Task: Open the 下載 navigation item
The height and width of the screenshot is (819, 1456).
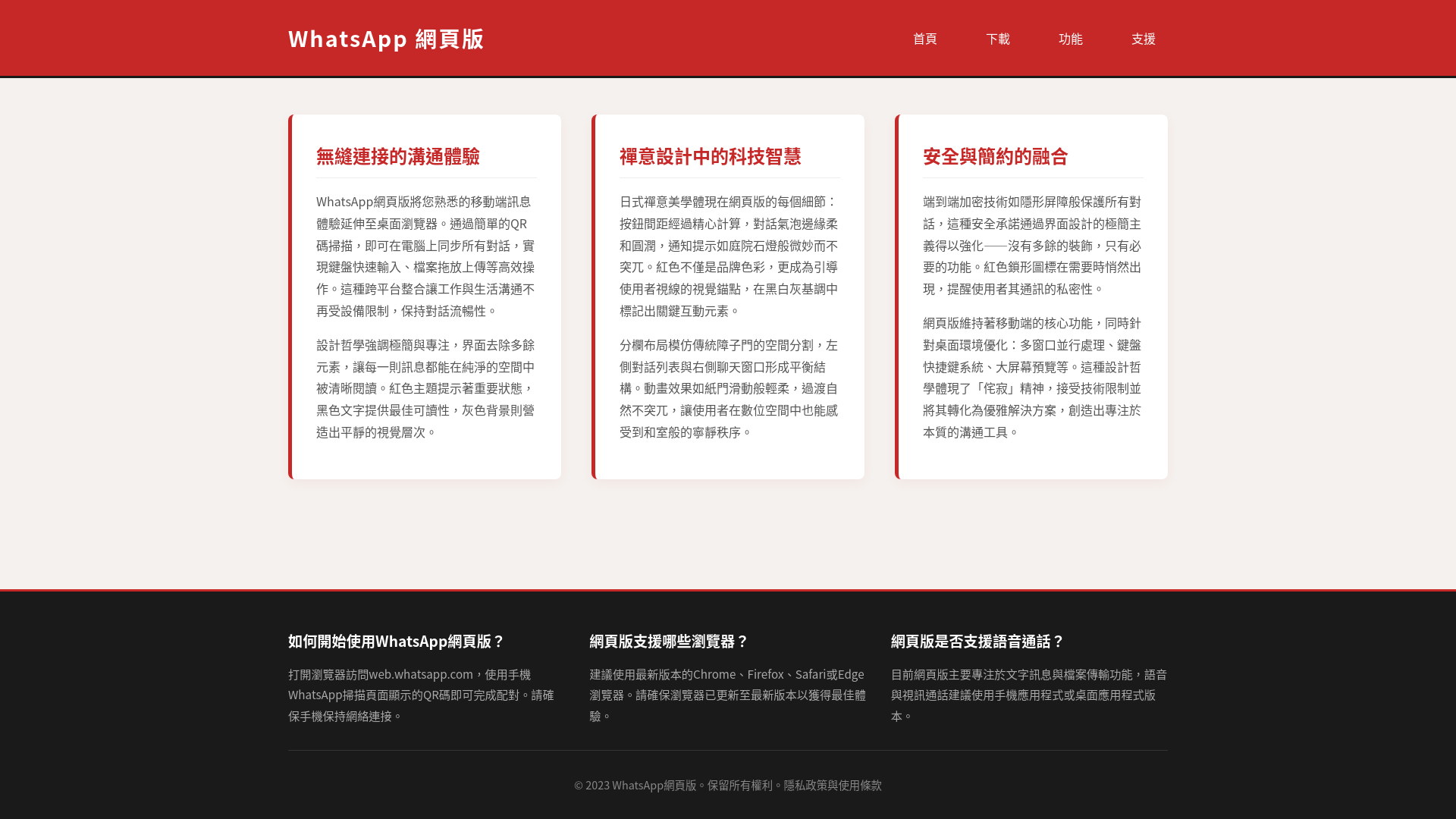Action: pos(997,38)
